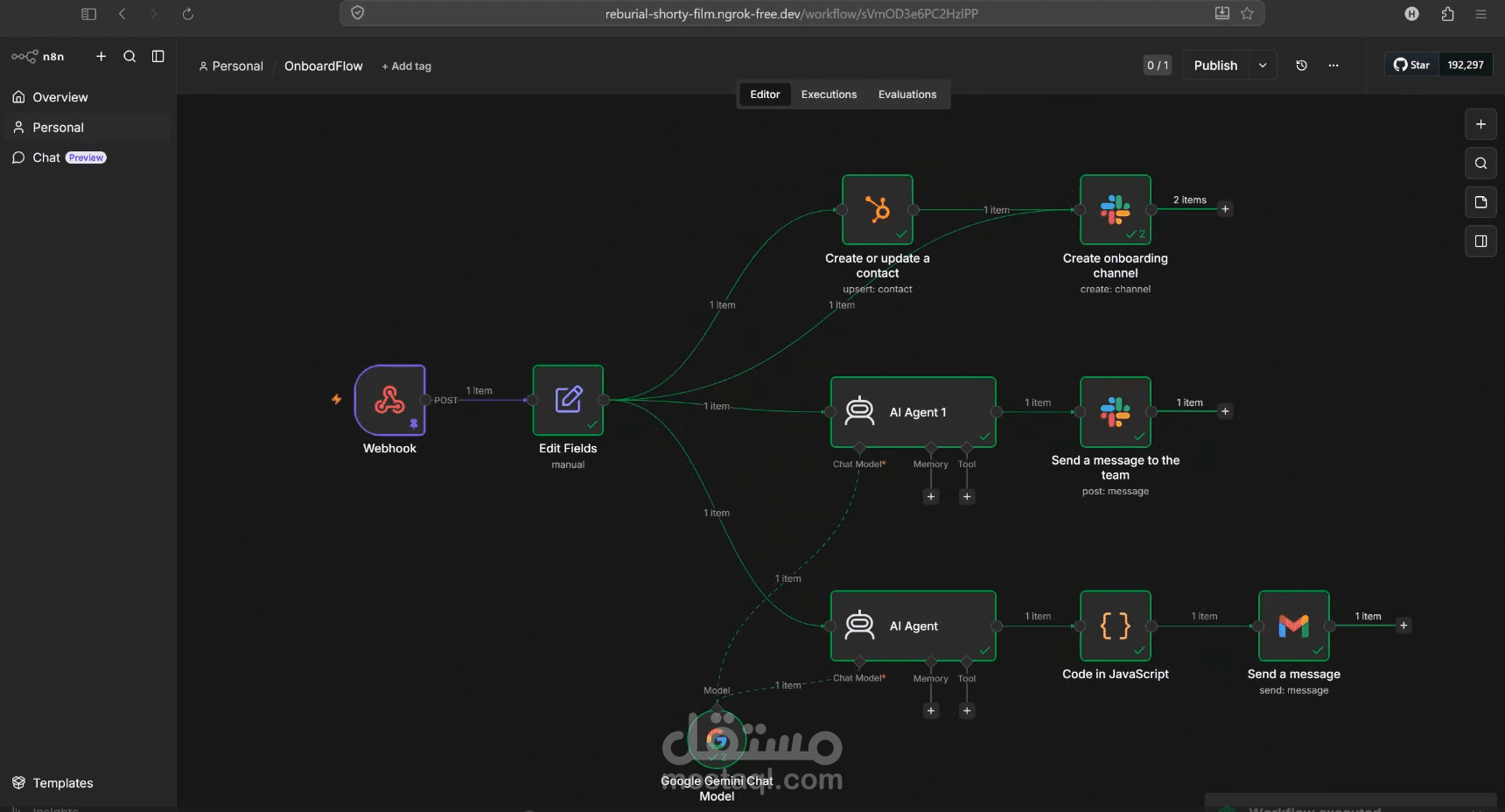The width and height of the screenshot is (1505, 812).
Task: Click the 'create: channel' subtitle
Action: click(x=1116, y=290)
